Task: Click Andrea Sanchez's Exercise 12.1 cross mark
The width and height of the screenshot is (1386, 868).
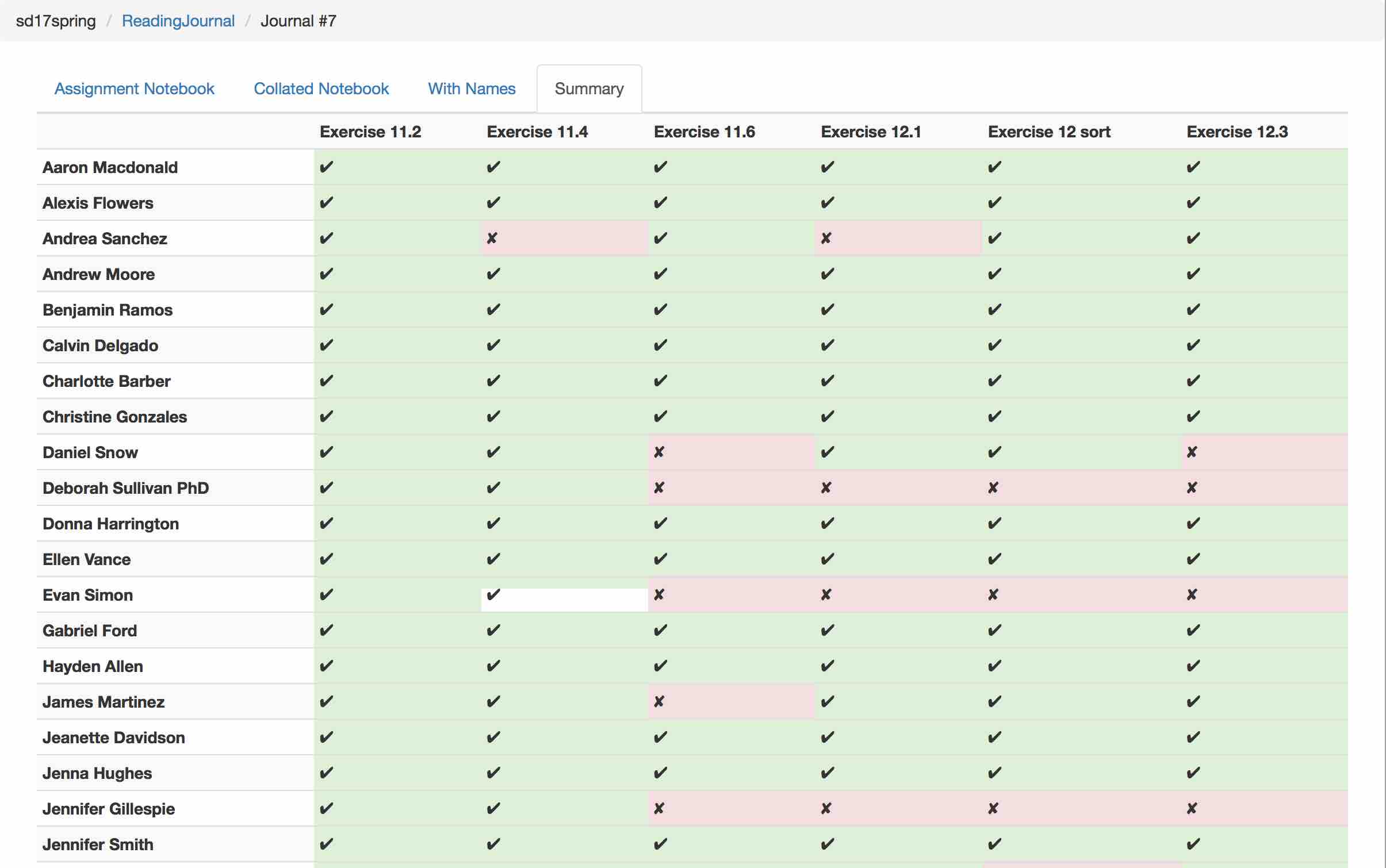Action: pos(826,238)
